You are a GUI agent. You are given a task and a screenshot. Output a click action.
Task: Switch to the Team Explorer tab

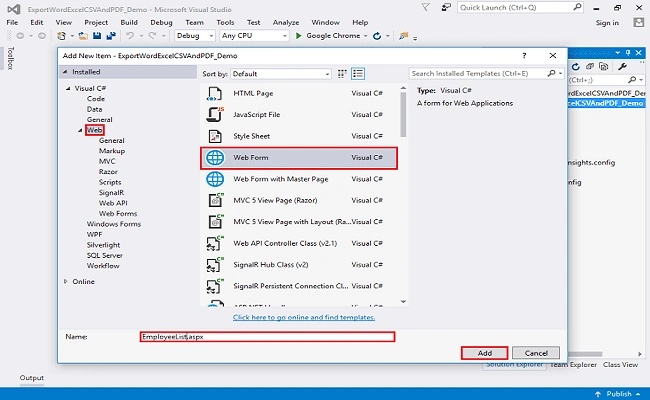[574, 365]
